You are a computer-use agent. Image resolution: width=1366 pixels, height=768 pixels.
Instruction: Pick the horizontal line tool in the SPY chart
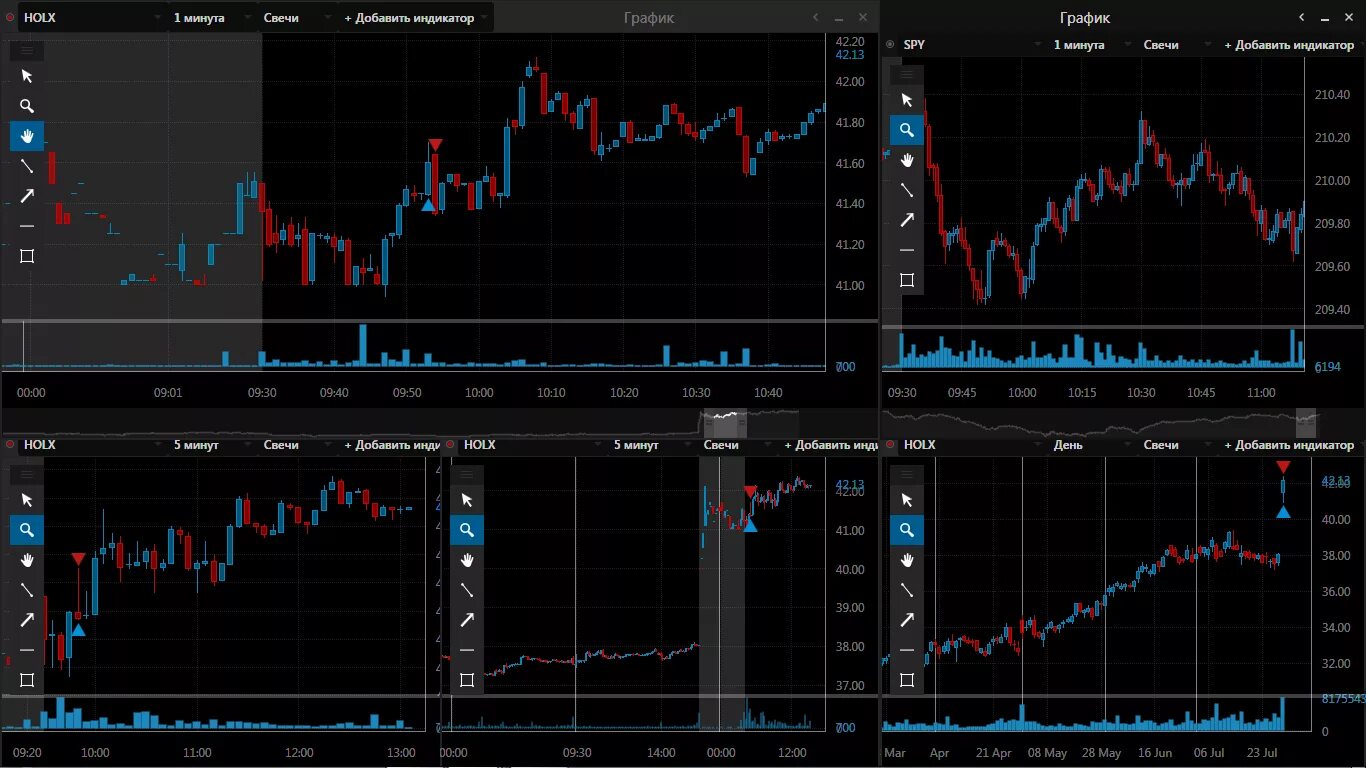(907, 250)
